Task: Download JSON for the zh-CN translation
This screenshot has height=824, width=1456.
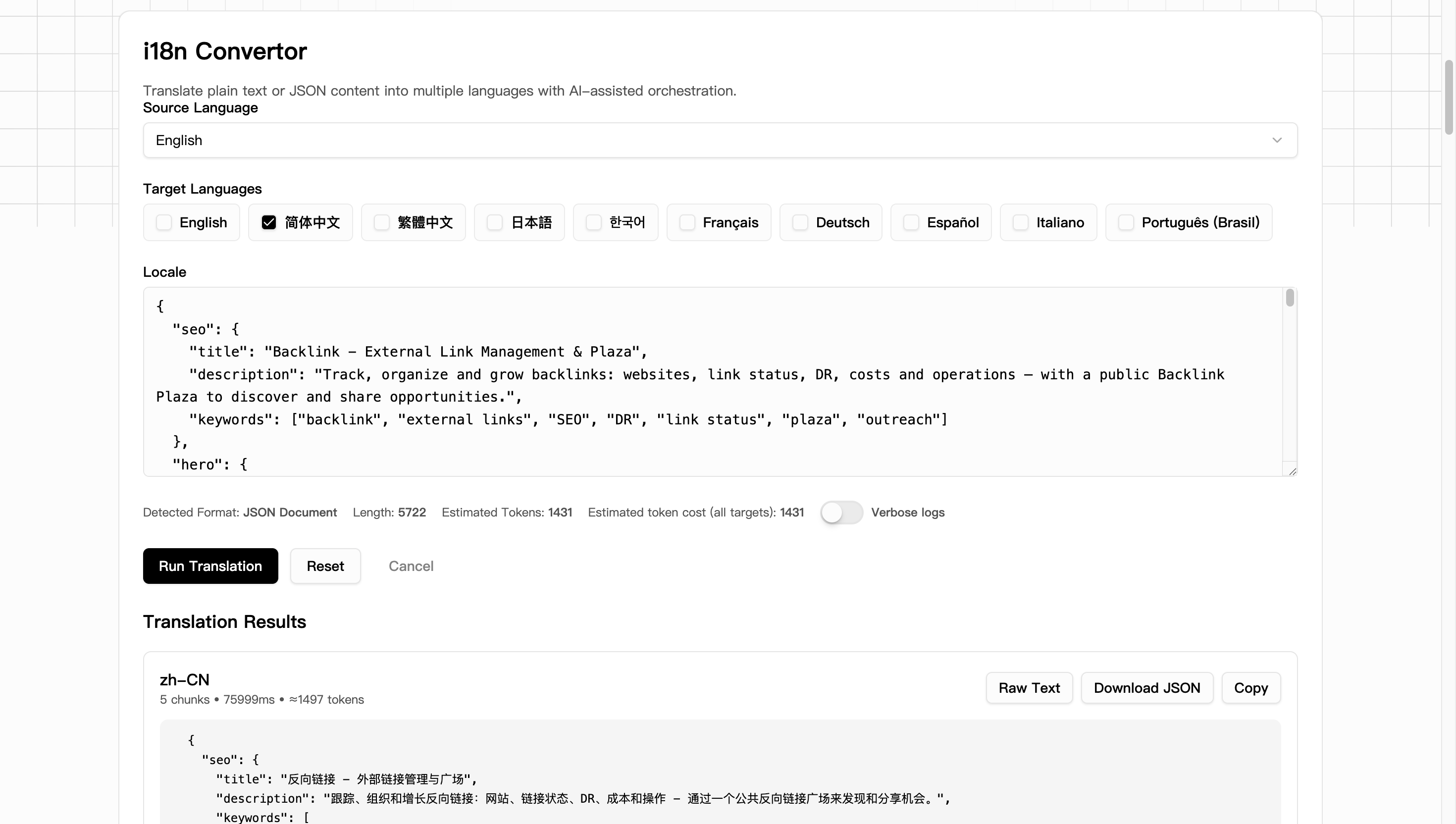Action: (1146, 688)
